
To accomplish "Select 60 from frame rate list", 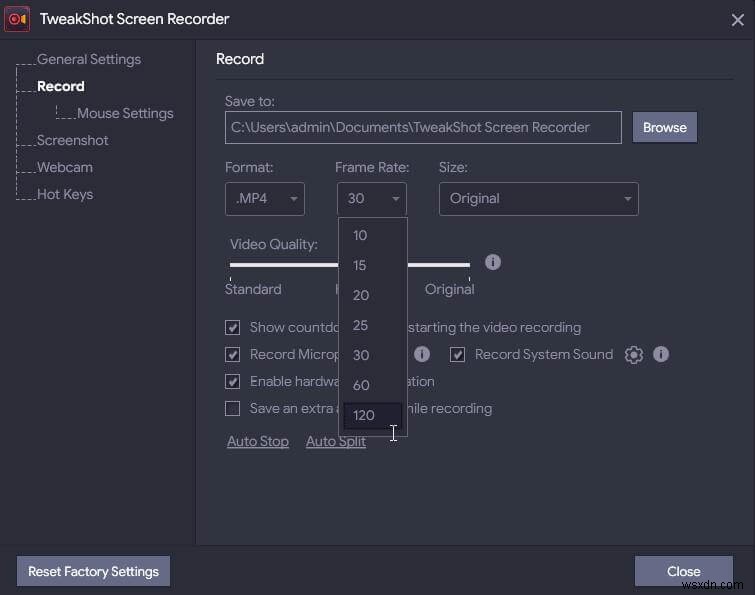I will 362,385.
